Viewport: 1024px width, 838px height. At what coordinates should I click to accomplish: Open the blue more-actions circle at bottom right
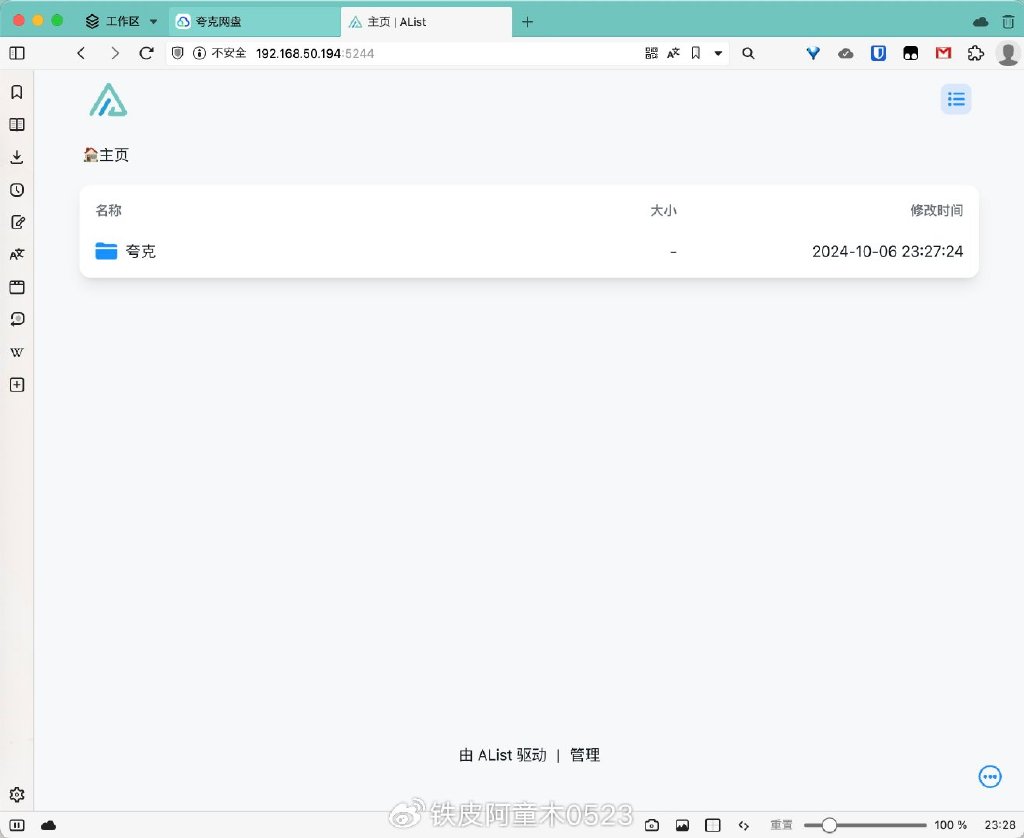coord(989,776)
